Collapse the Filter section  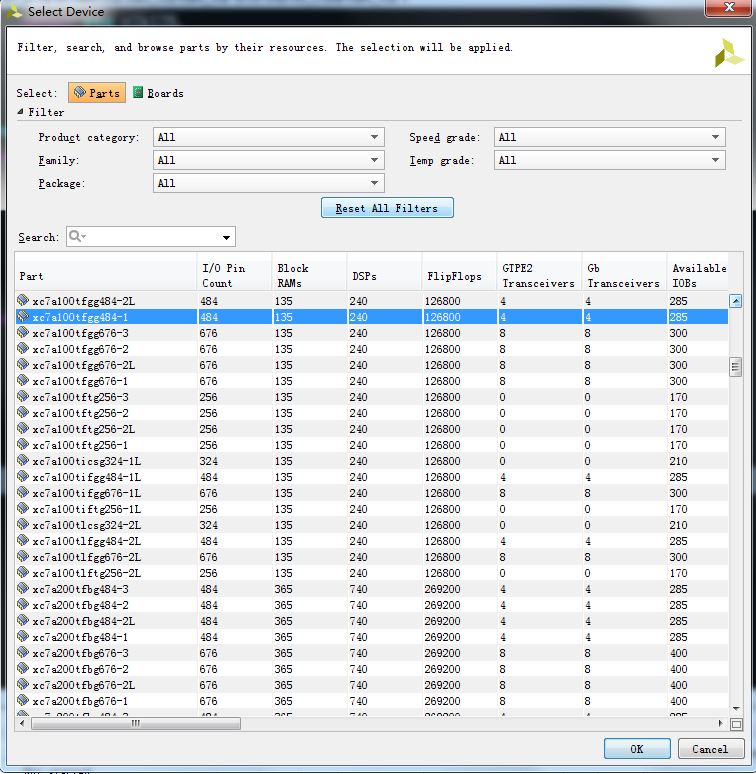pos(22,112)
